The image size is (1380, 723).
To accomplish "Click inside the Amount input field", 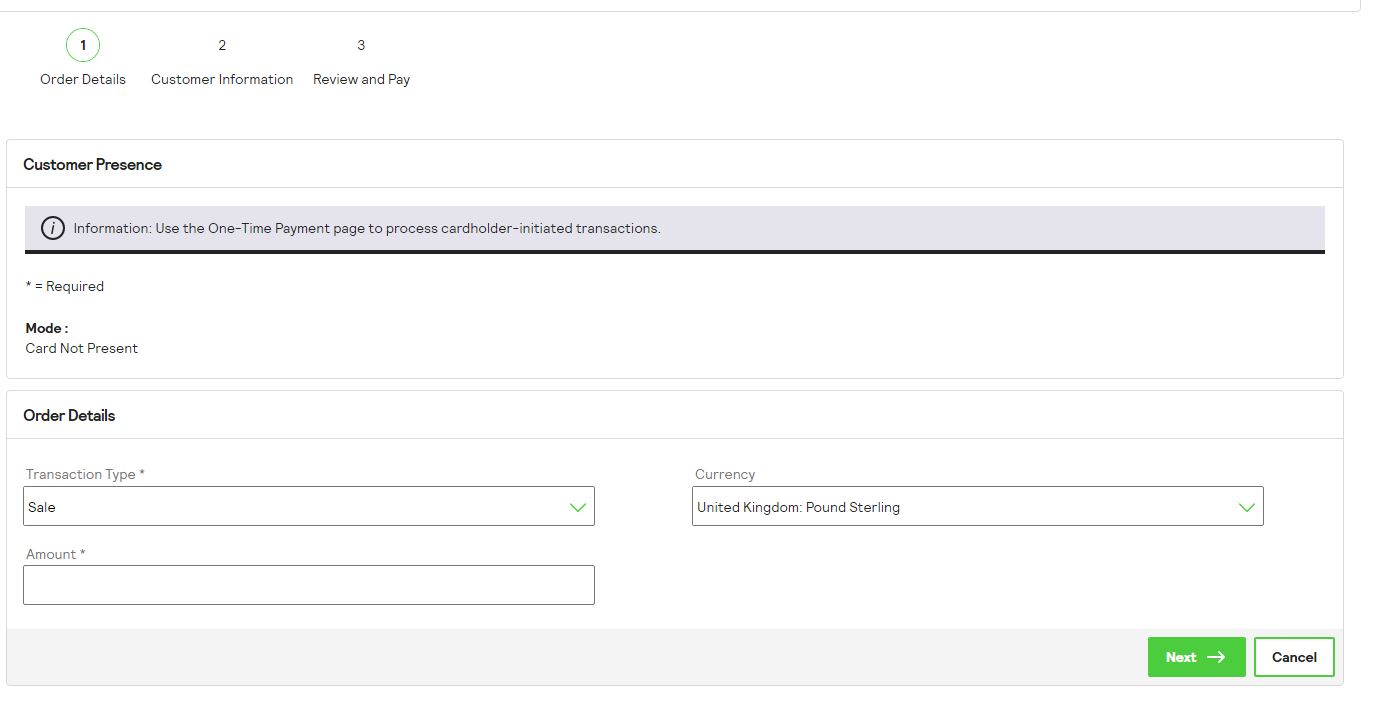I will coord(309,584).
